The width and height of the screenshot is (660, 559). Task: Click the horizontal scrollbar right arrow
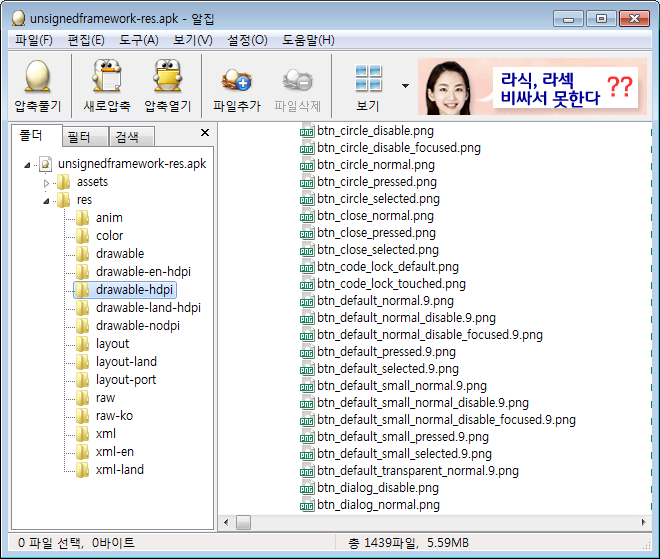click(644, 522)
